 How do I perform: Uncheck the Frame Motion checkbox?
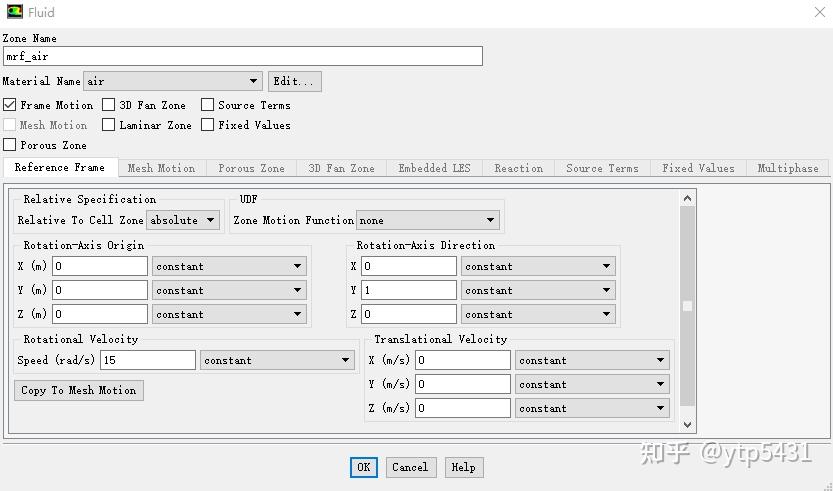10,105
